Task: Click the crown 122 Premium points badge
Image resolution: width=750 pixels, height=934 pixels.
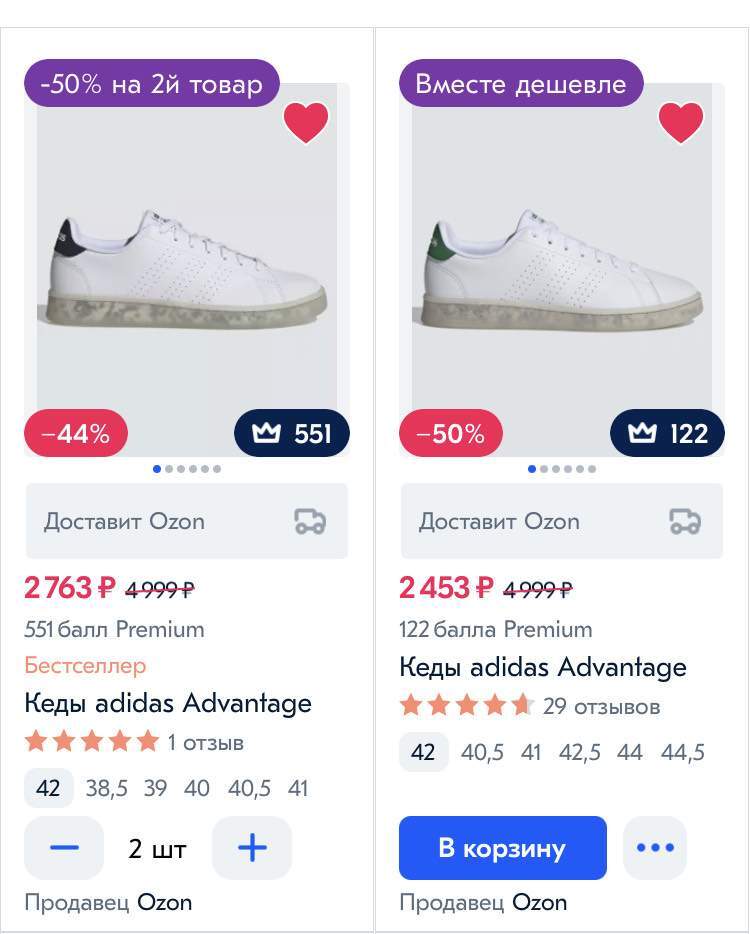Action: (x=667, y=433)
